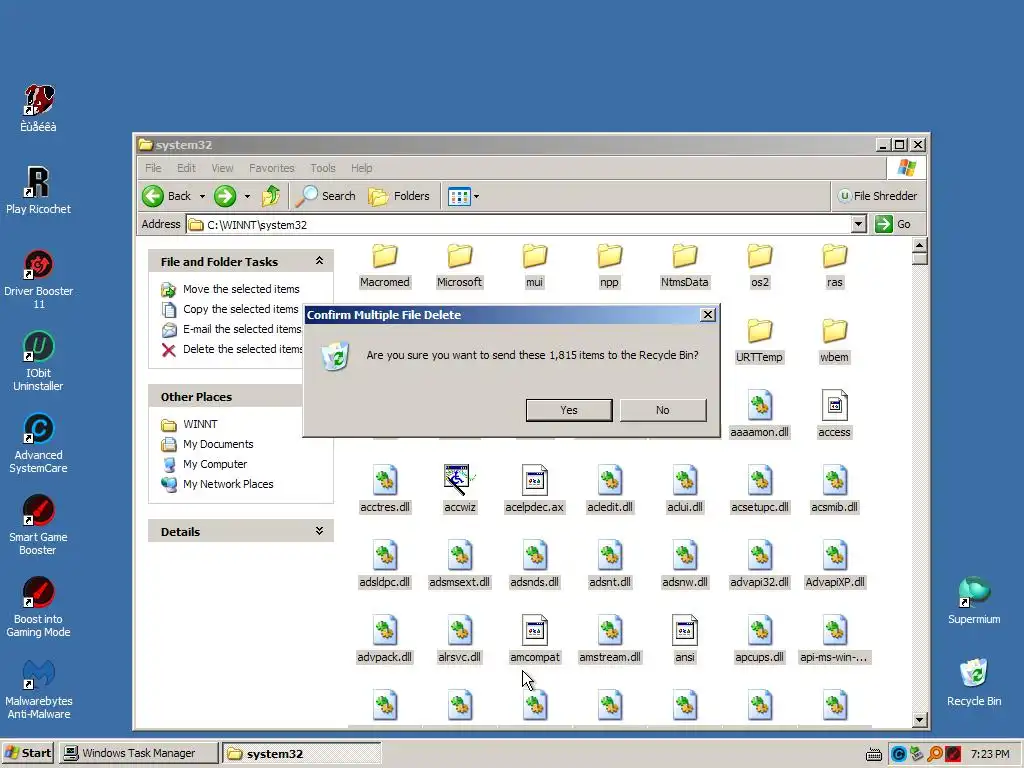Select the apcups.dll file icon
The width and height of the screenshot is (1024, 768).
point(760,631)
